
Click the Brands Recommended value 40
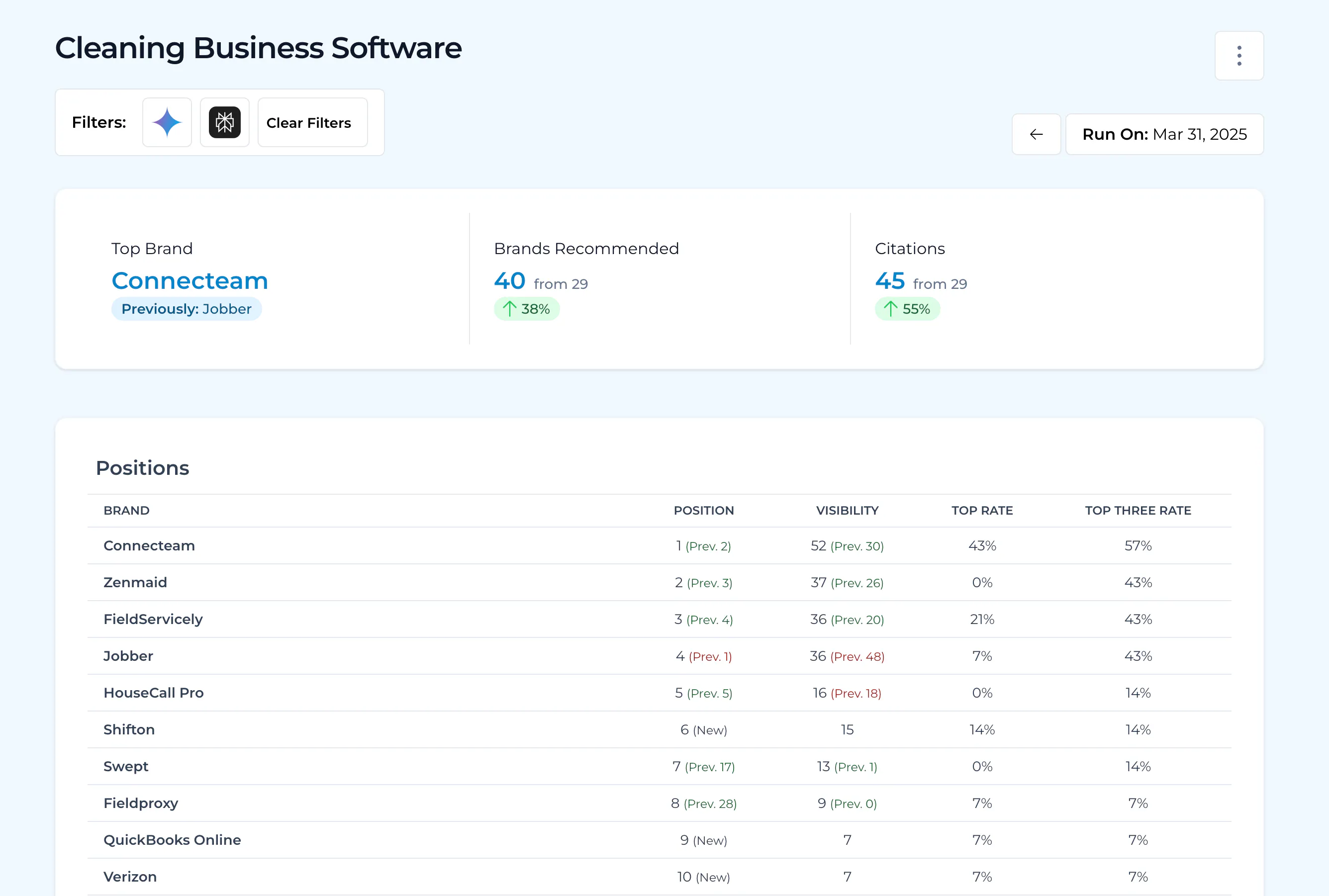[x=509, y=280]
